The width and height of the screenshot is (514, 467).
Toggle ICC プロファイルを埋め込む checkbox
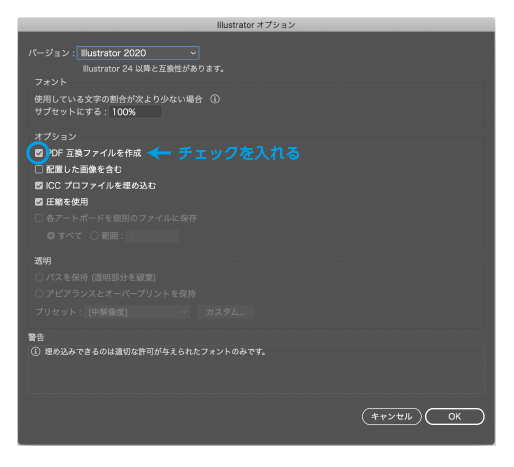[x=39, y=186]
